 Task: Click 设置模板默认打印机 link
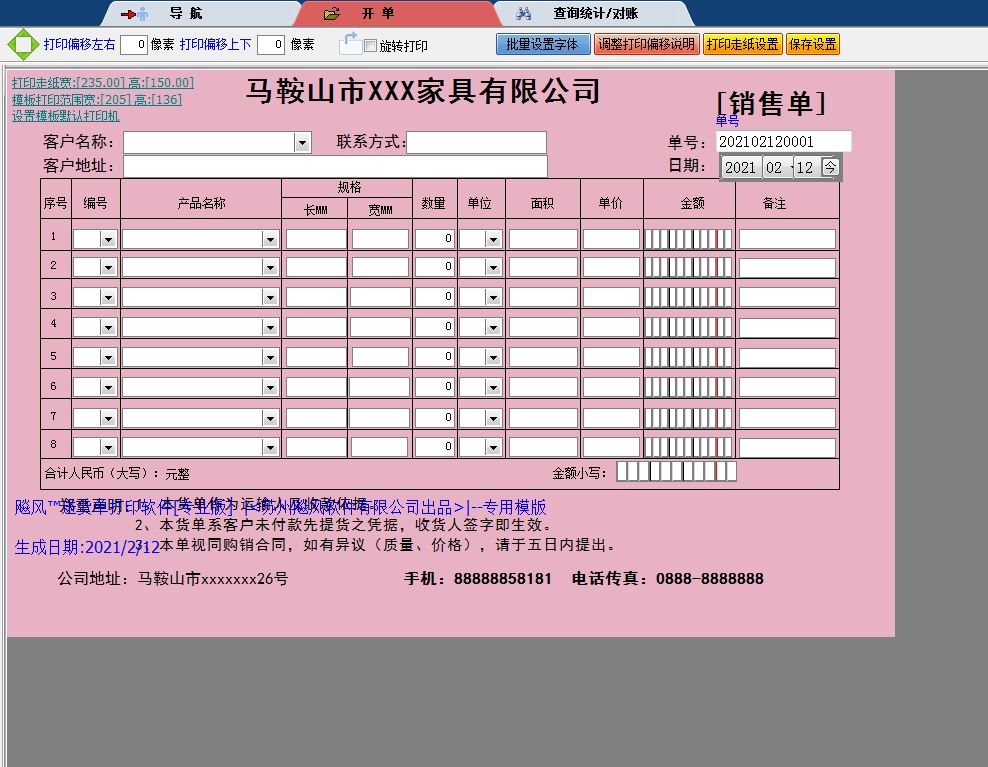pyautogui.click(x=66, y=116)
